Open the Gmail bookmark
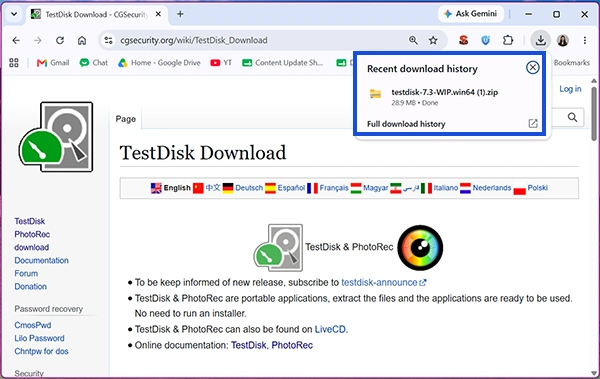Image resolution: width=600 pixels, height=379 pixels. coord(53,63)
